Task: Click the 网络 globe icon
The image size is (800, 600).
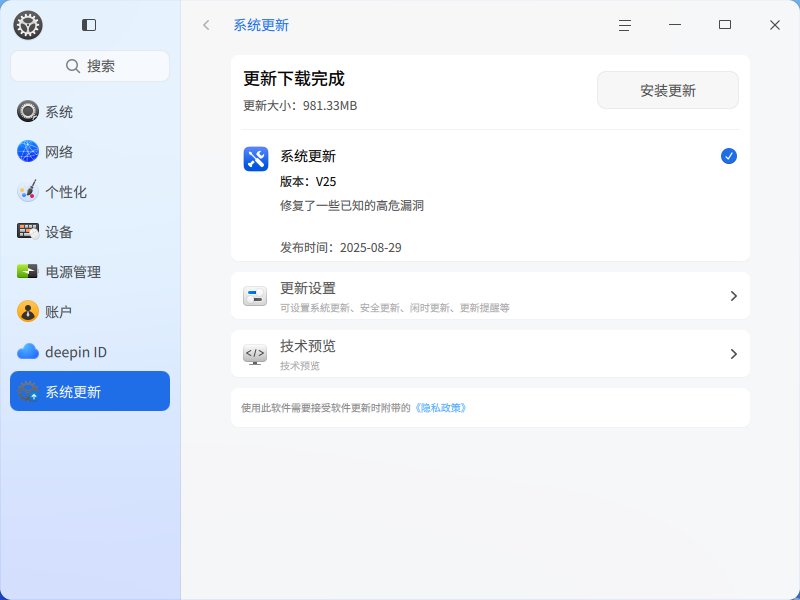Action: pos(28,152)
